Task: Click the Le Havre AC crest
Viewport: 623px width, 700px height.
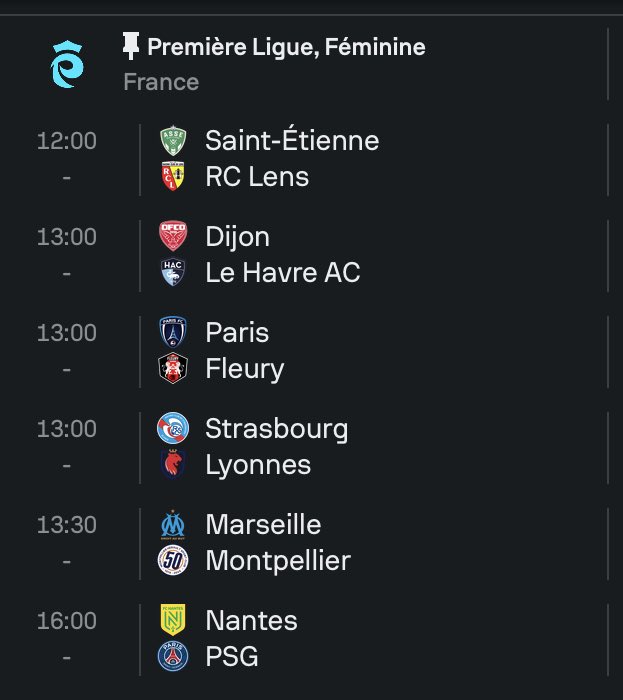Action: pos(173,273)
